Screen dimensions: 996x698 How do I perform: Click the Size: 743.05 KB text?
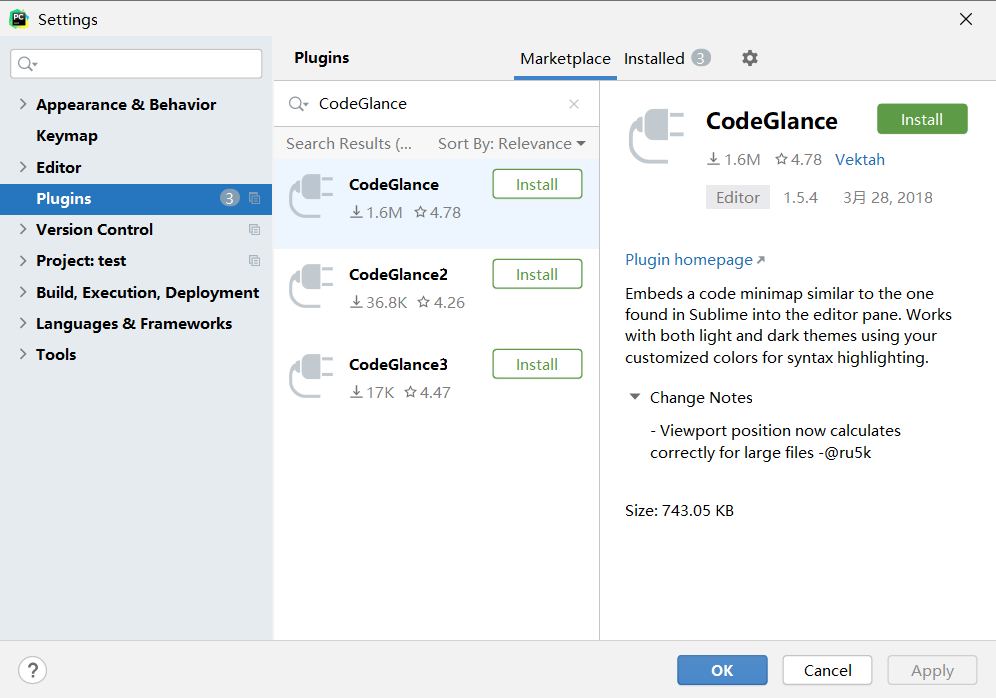[x=679, y=511]
